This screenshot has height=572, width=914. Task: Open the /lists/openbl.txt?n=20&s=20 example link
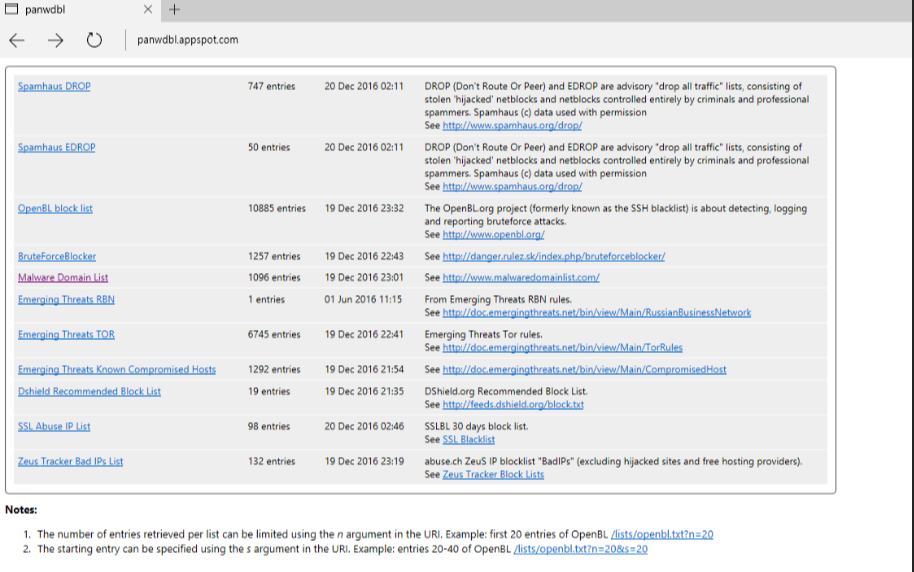tap(581, 549)
